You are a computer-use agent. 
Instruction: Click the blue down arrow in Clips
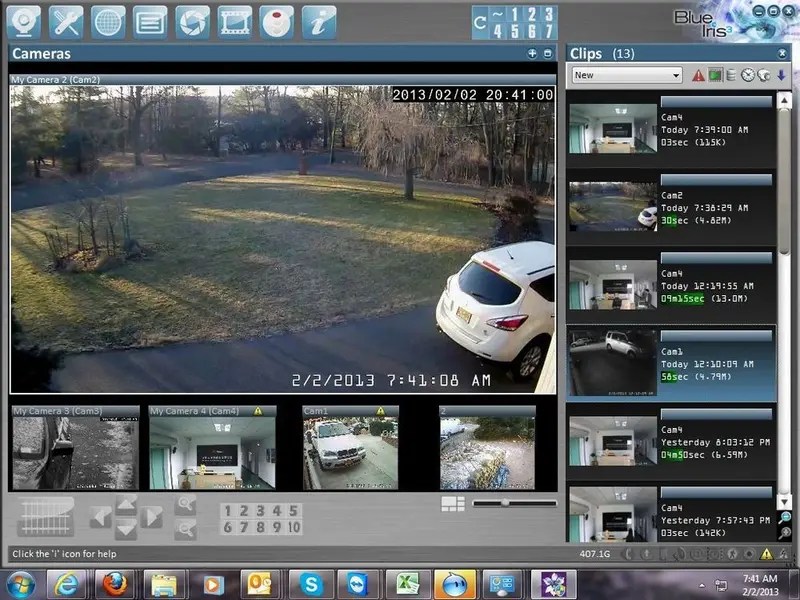tap(781, 76)
